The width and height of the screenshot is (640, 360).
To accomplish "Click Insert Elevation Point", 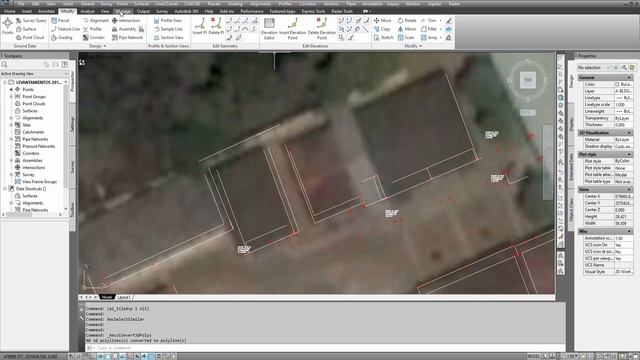I will pos(293,29).
